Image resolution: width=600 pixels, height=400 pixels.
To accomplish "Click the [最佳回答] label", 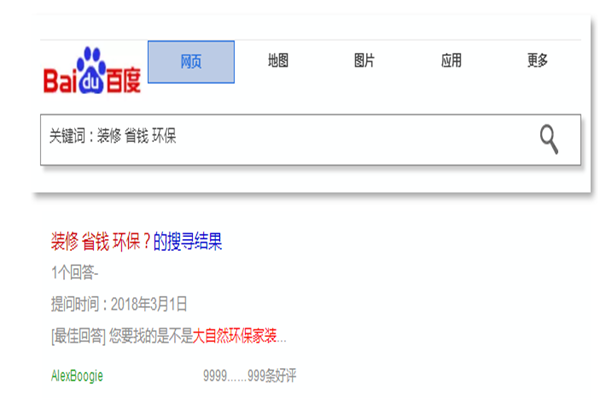I will [78, 334].
